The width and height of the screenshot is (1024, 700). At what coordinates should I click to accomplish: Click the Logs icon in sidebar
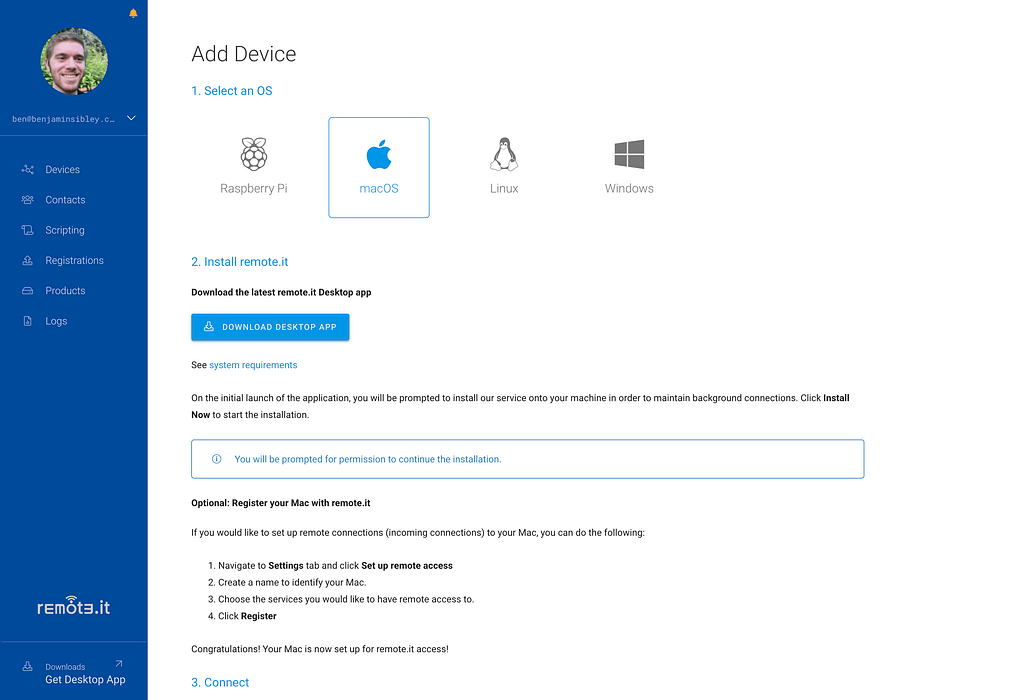click(27, 321)
